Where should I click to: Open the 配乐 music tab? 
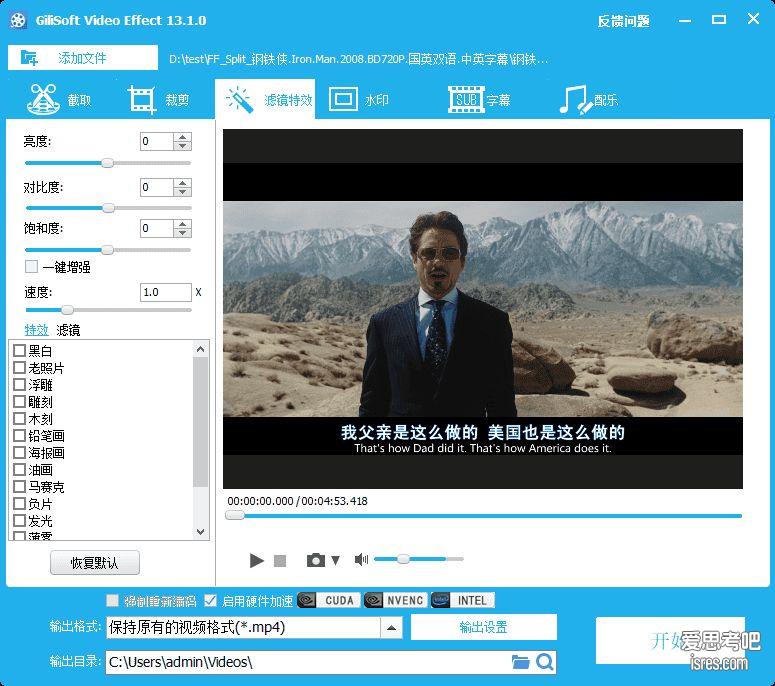[588, 99]
